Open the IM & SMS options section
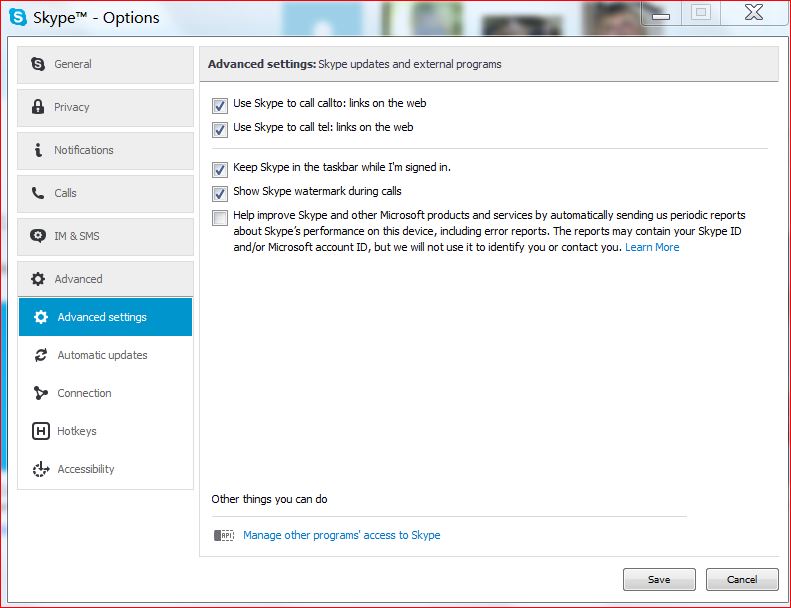This screenshot has height=608, width=791. pyautogui.click(x=105, y=236)
